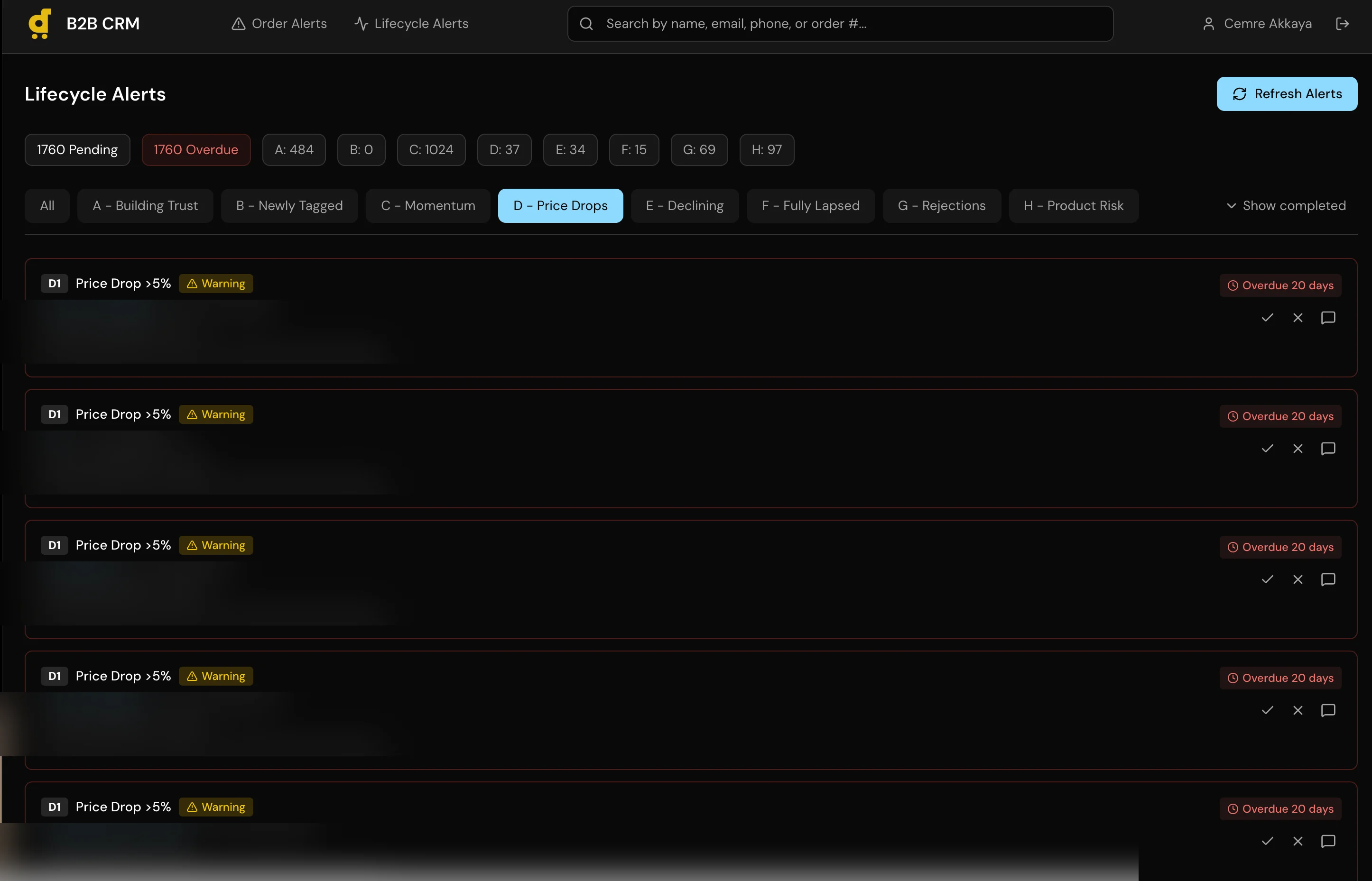Viewport: 1372px width, 881px height.
Task: Navigate to Order Alerts in the top menu
Action: coord(279,23)
